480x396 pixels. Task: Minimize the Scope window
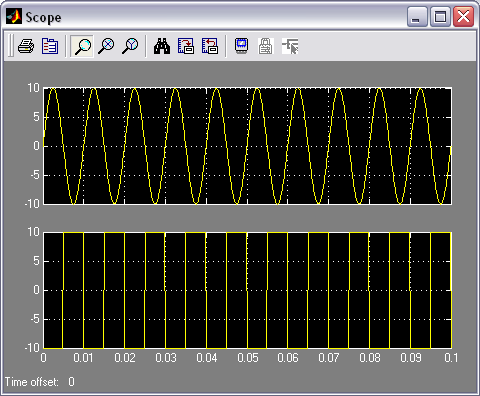point(417,17)
